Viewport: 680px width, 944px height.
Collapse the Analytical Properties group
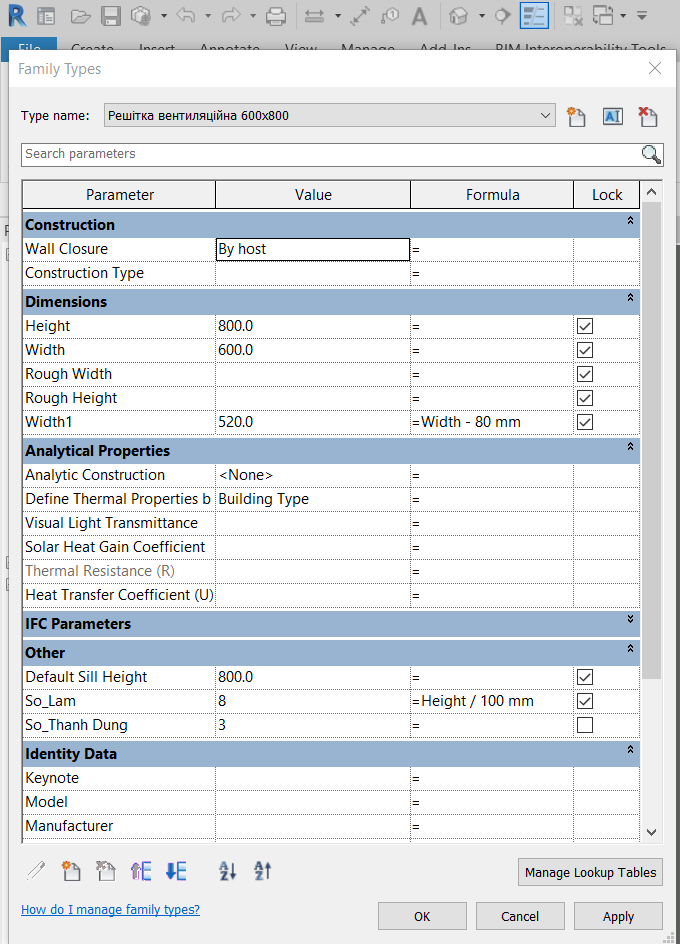[x=630, y=447]
